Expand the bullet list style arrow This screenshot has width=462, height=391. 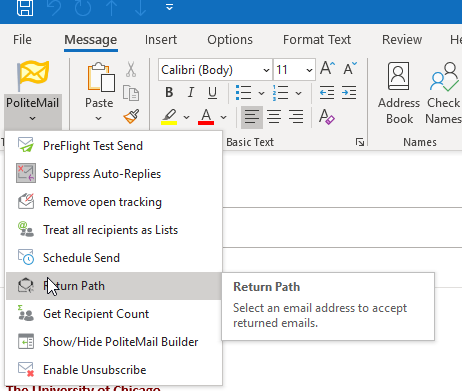pos(261,93)
